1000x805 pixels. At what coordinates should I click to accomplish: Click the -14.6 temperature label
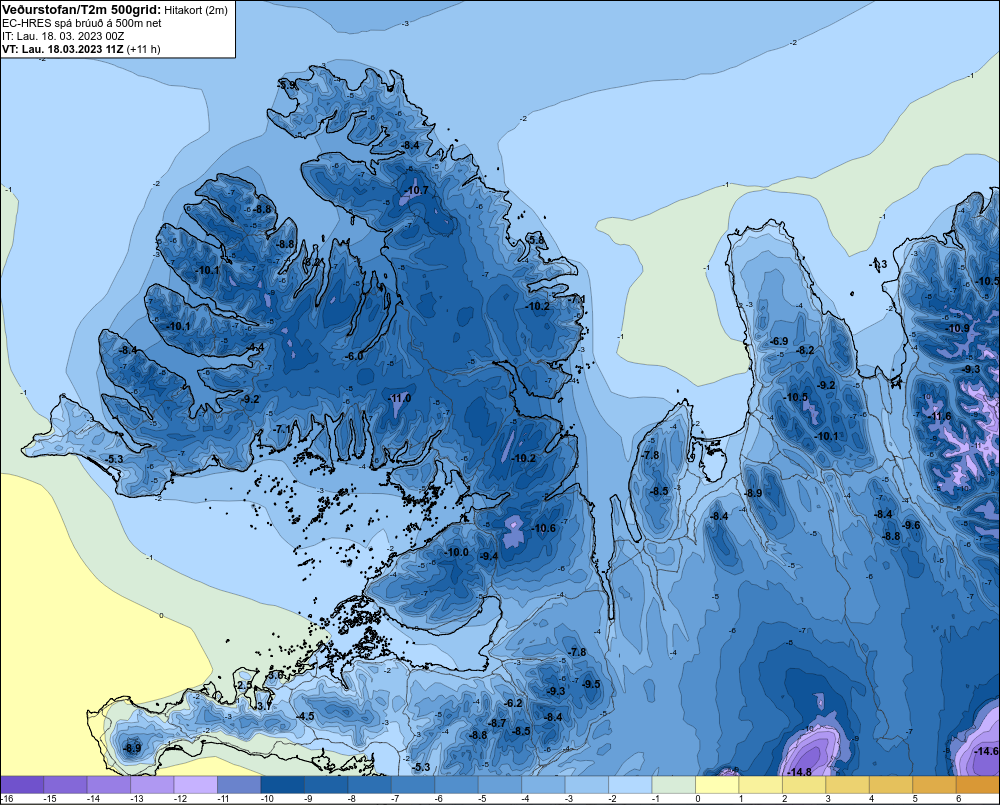point(986,751)
